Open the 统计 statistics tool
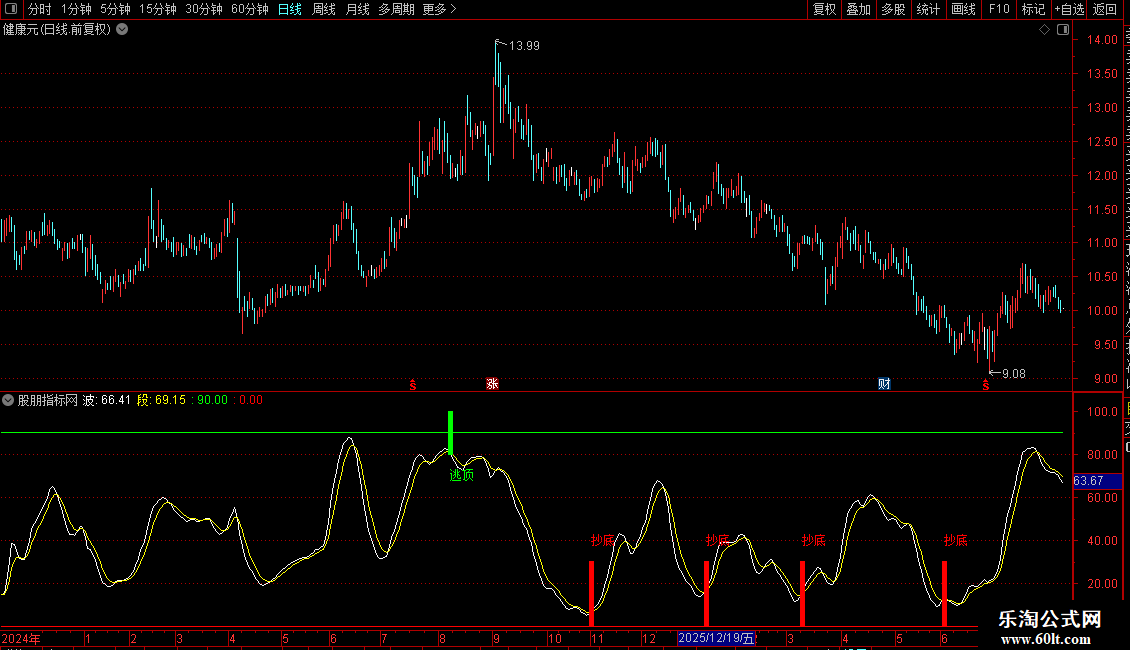Screen dimensions: 1130x650 click(x=927, y=9)
